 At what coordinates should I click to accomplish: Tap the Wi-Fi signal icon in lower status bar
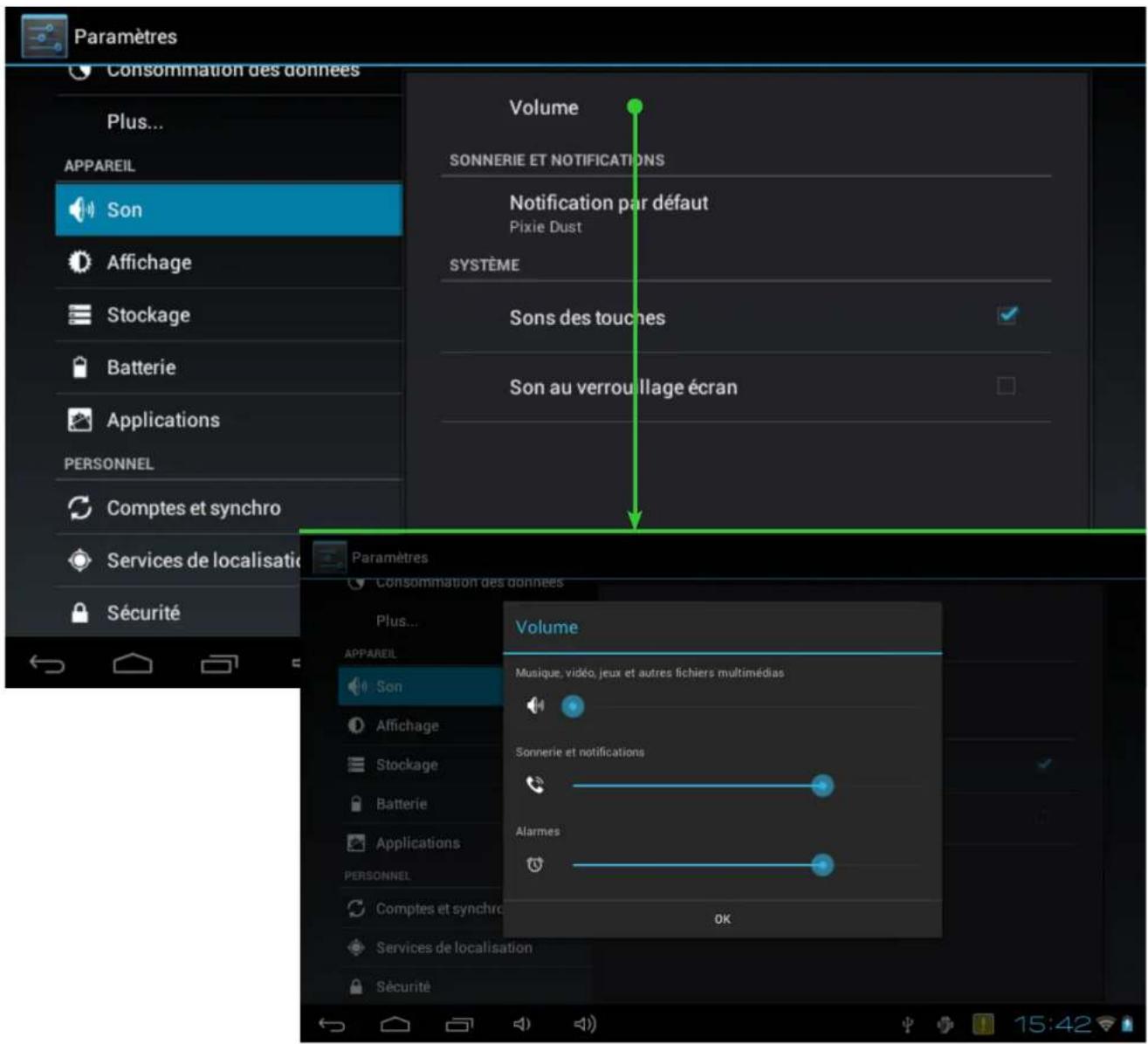pyautogui.click(x=1107, y=1024)
